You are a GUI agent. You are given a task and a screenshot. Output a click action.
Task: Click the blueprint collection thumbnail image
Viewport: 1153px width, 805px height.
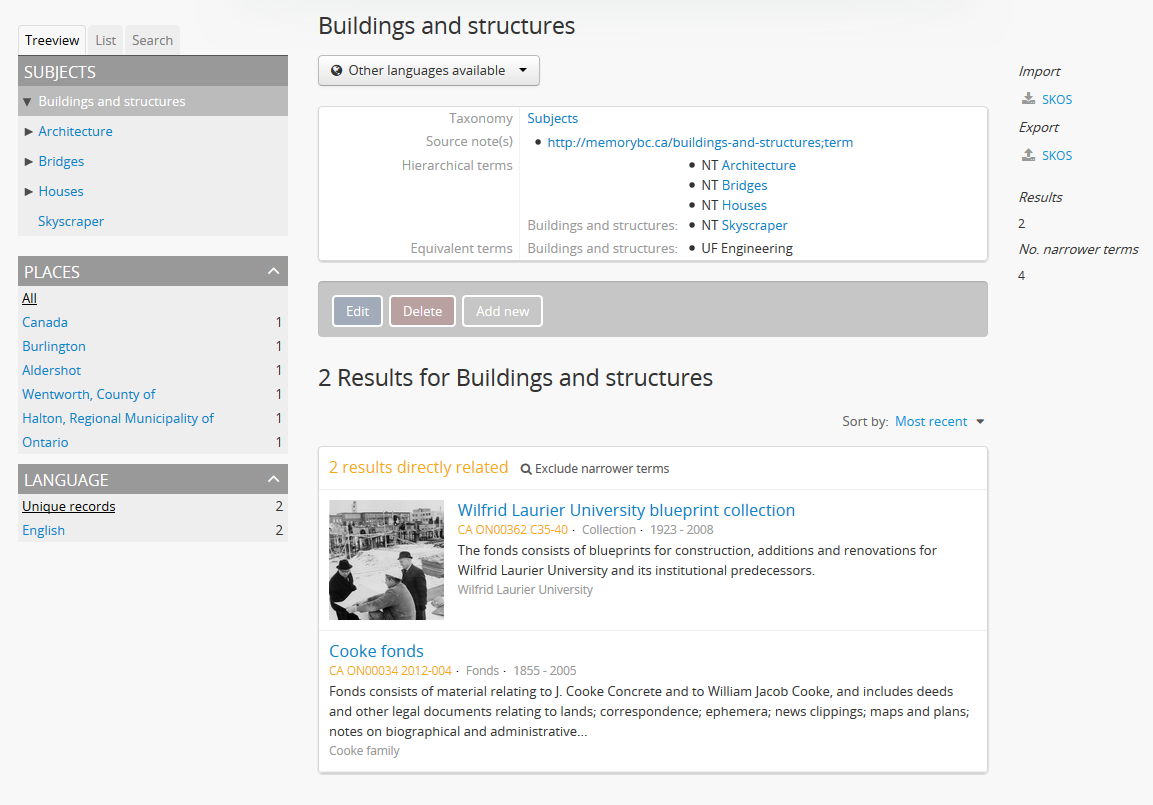(x=386, y=559)
